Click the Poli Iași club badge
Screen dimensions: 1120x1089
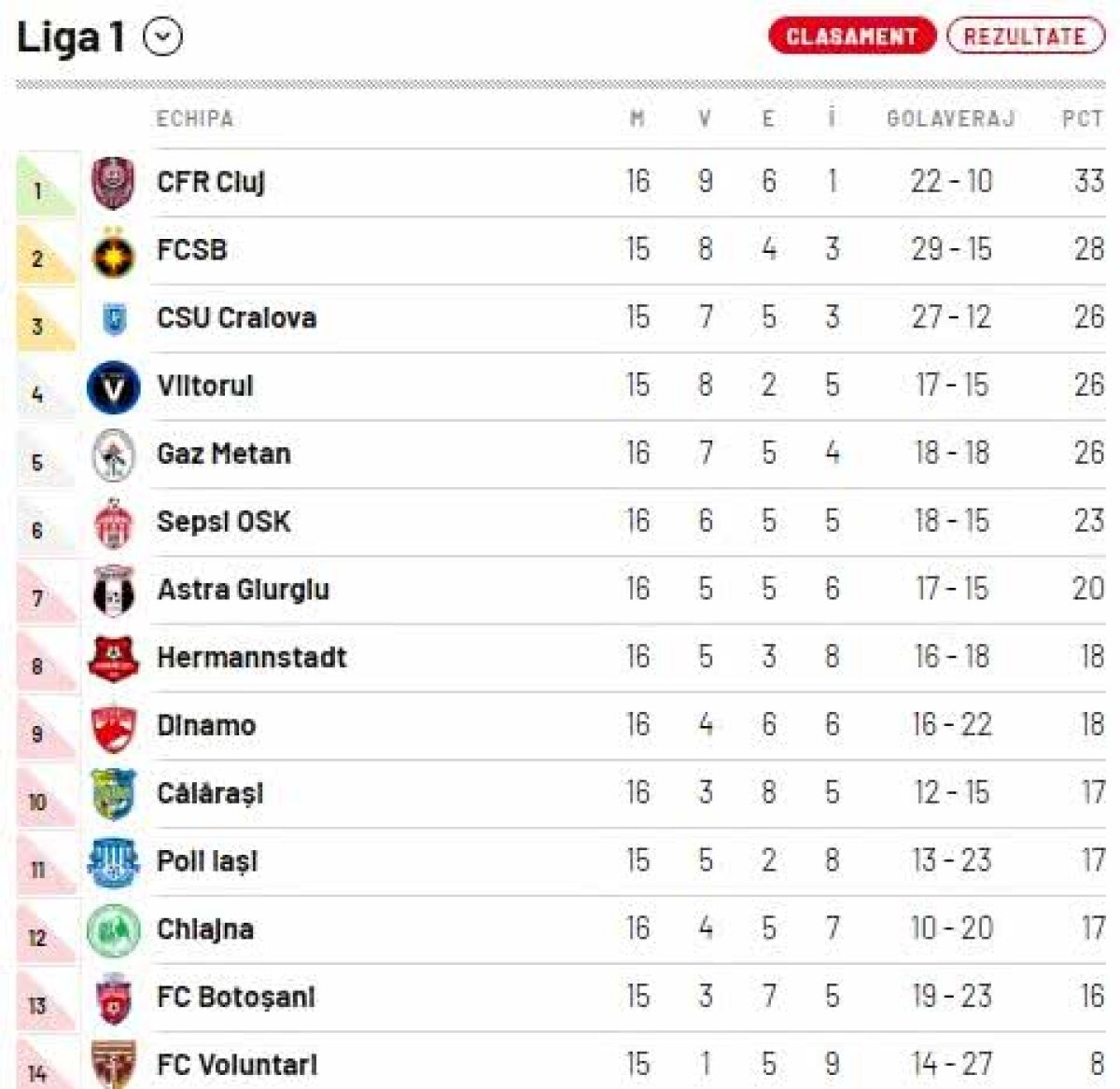(113, 860)
